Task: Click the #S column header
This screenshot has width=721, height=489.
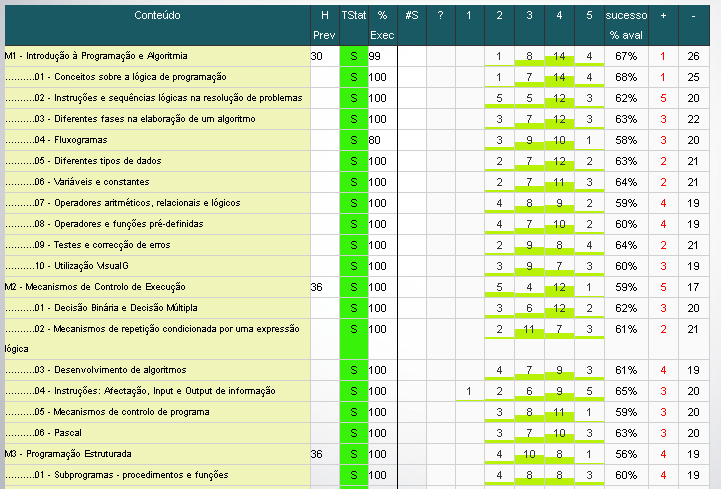Action: [412, 16]
